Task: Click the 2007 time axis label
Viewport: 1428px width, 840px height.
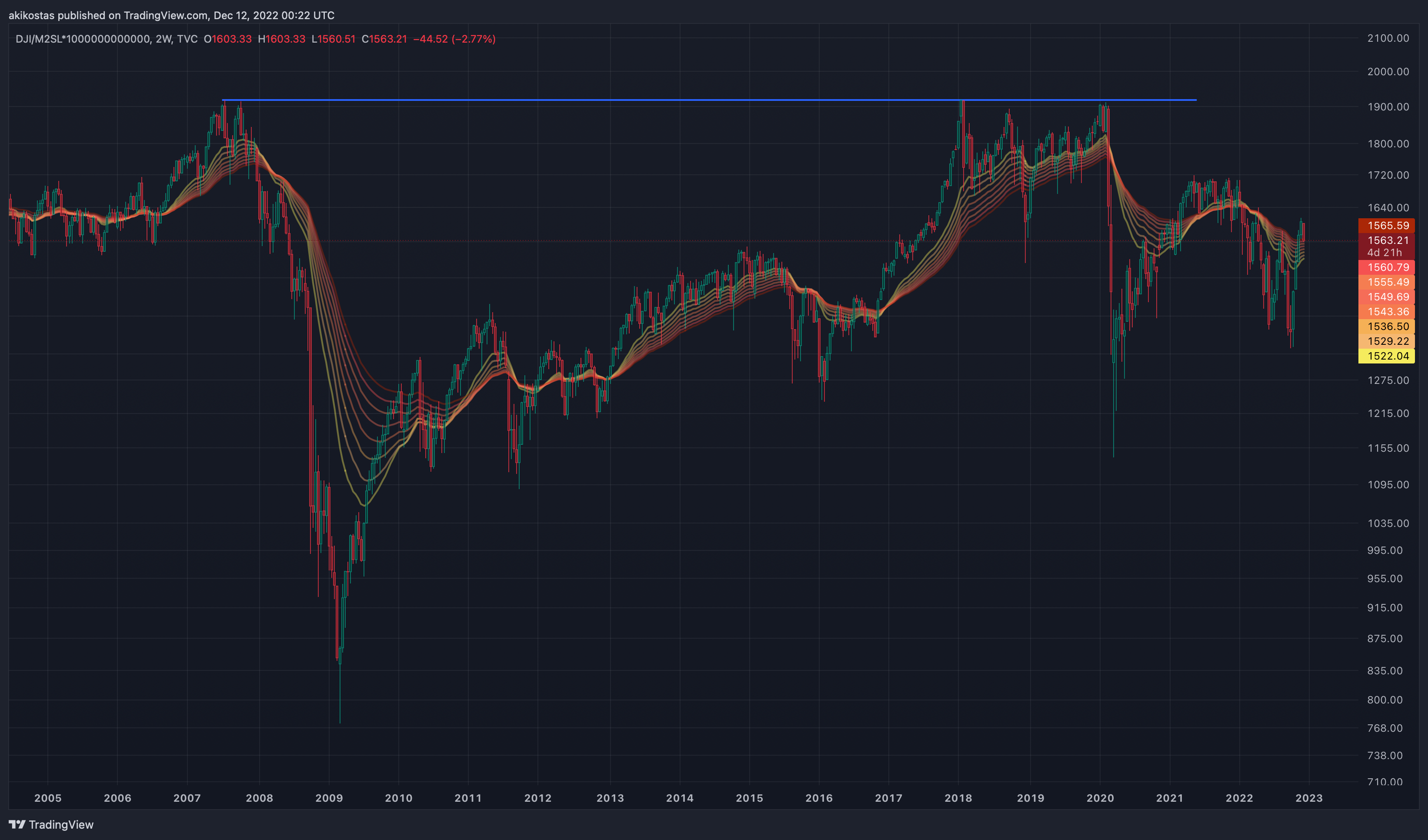Action: pos(187,798)
